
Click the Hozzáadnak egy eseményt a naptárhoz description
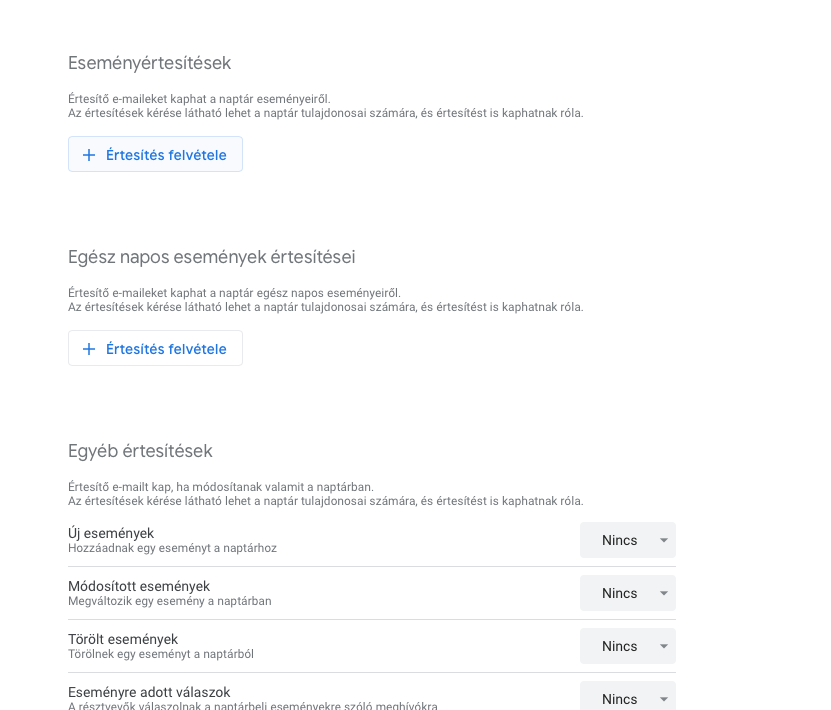(x=172, y=548)
